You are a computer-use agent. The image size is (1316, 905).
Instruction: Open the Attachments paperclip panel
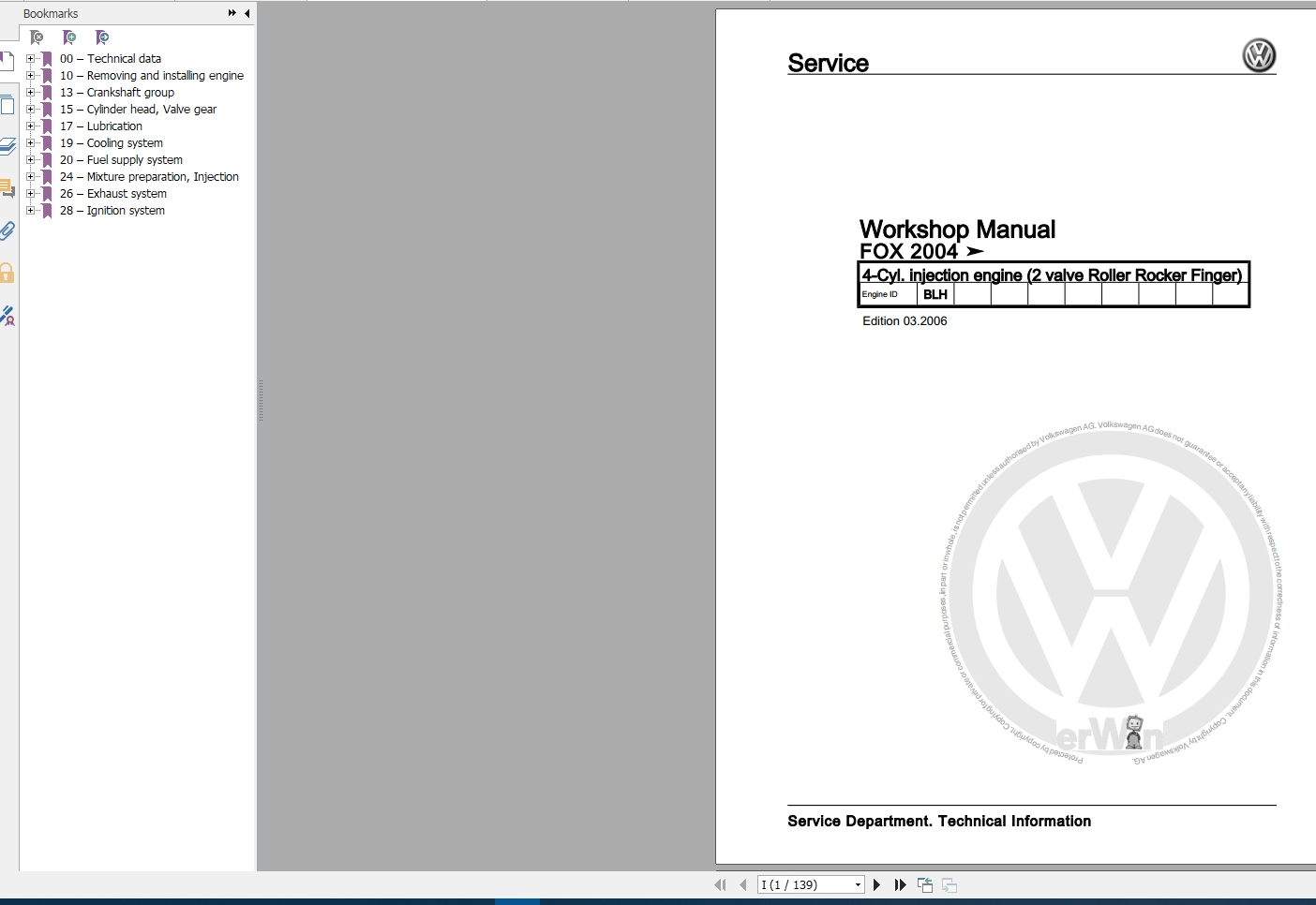click(7, 230)
